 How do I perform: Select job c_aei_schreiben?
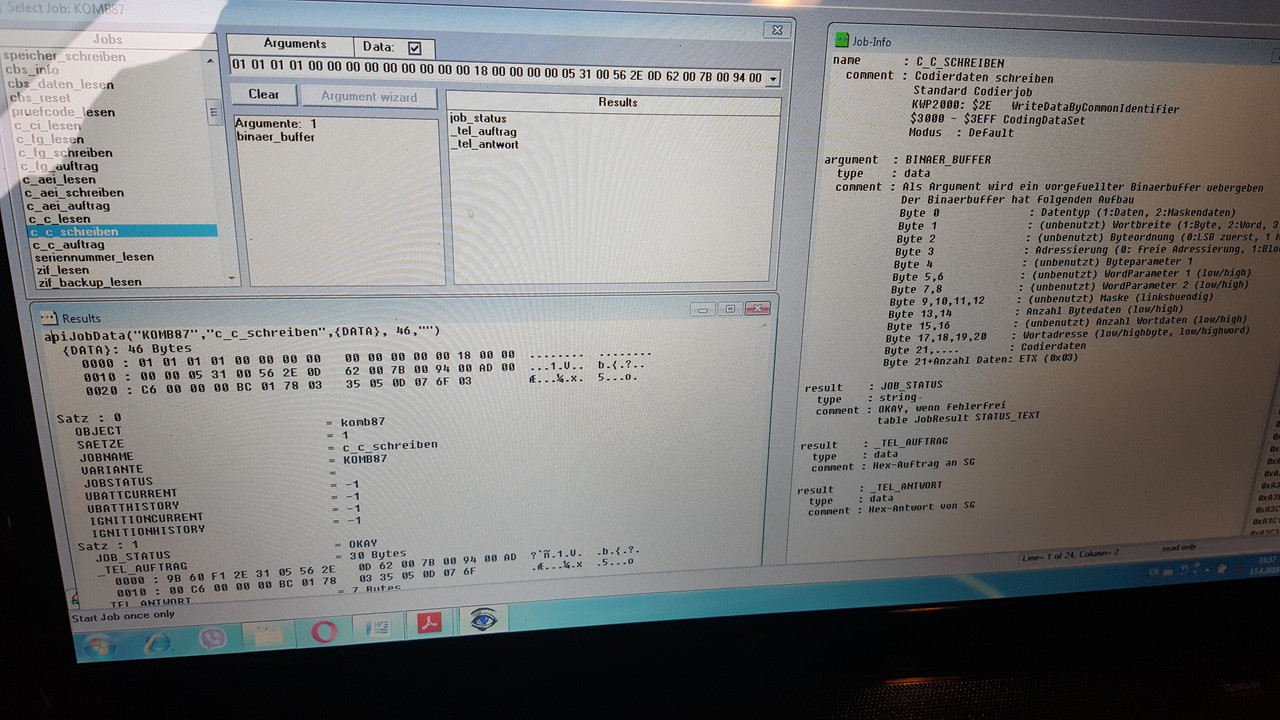(x=75, y=192)
